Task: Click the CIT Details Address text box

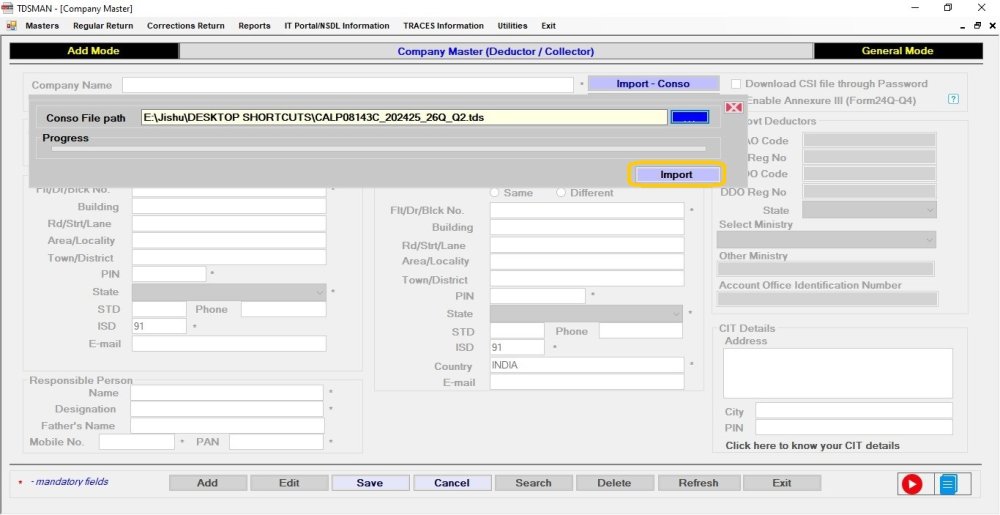Action: click(x=838, y=373)
